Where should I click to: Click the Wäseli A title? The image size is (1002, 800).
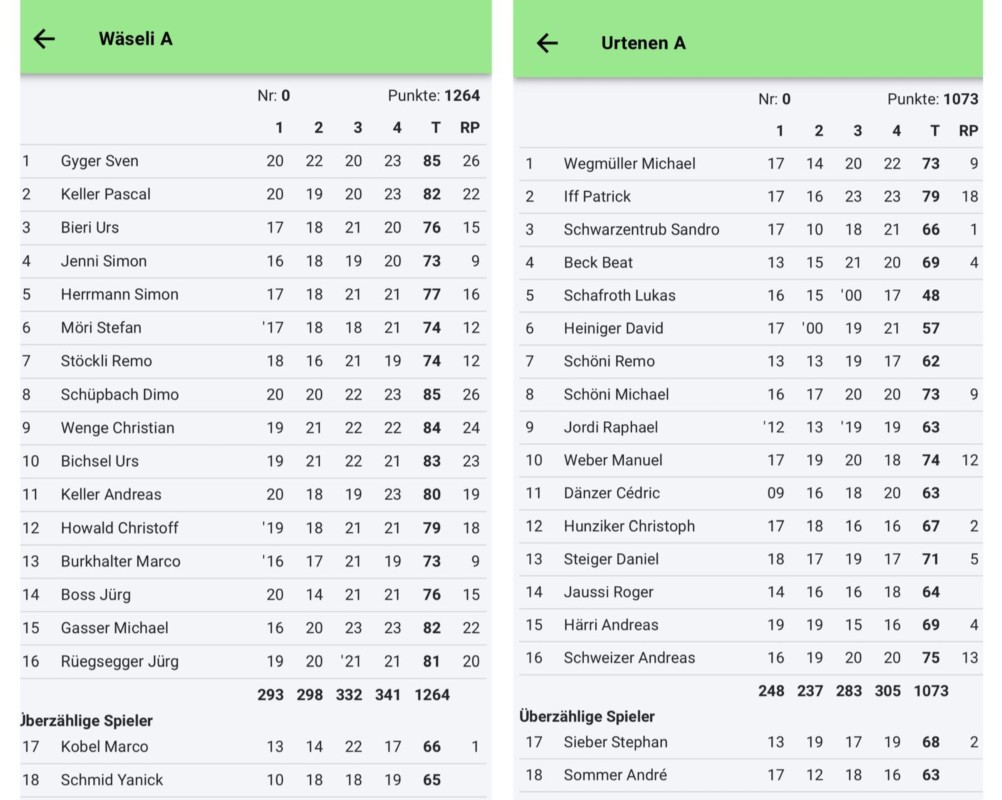[x=135, y=39]
